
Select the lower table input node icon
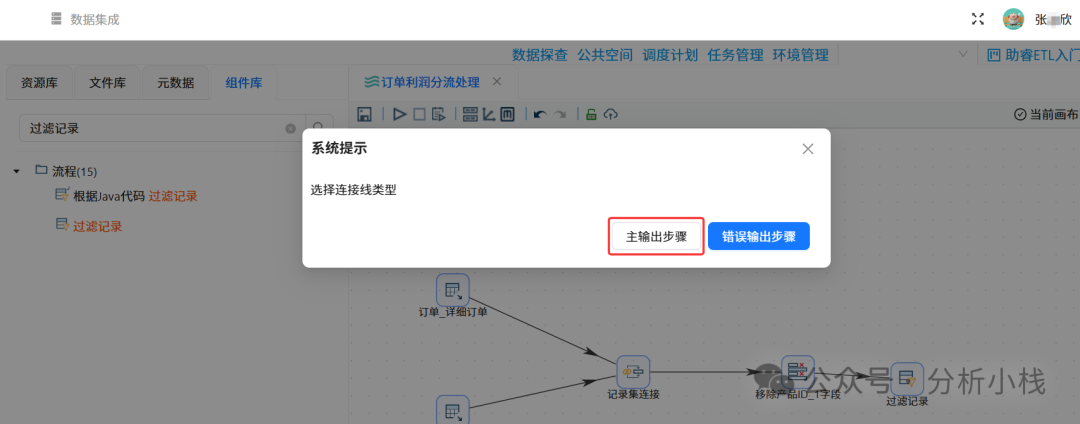453,410
